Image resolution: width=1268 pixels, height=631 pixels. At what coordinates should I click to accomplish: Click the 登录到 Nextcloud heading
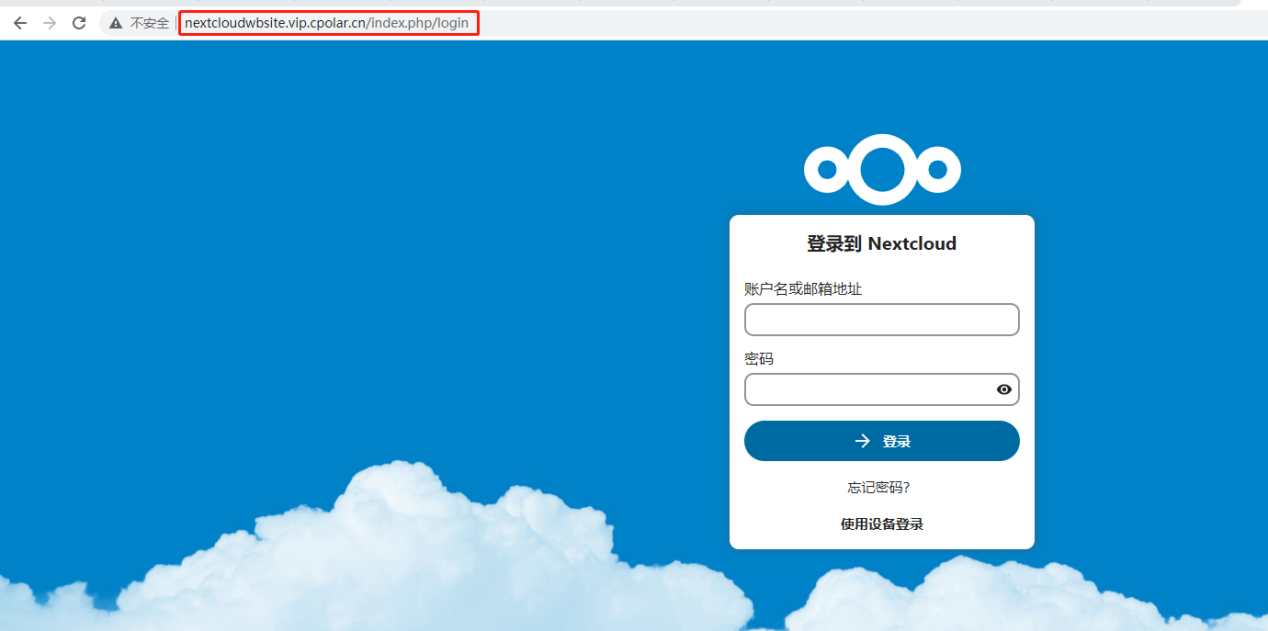point(881,243)
